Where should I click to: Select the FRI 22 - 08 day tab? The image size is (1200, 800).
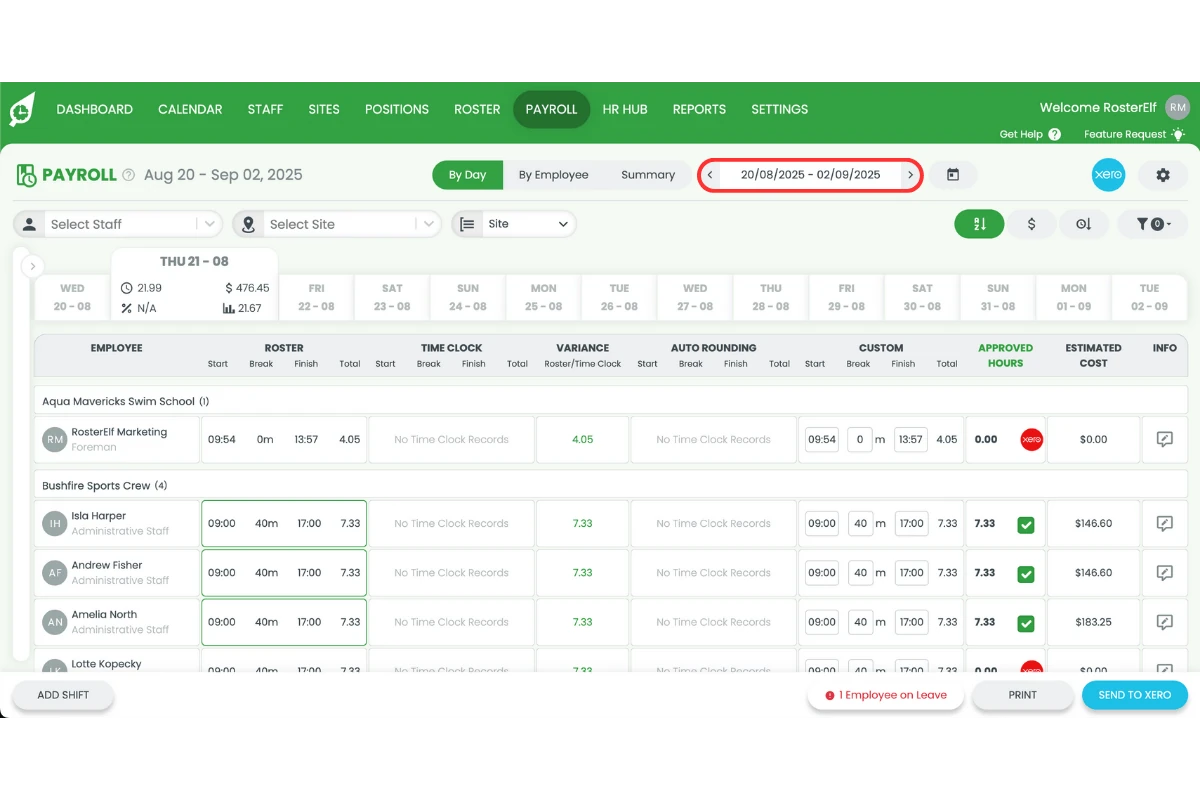click(x=316, y=297)
